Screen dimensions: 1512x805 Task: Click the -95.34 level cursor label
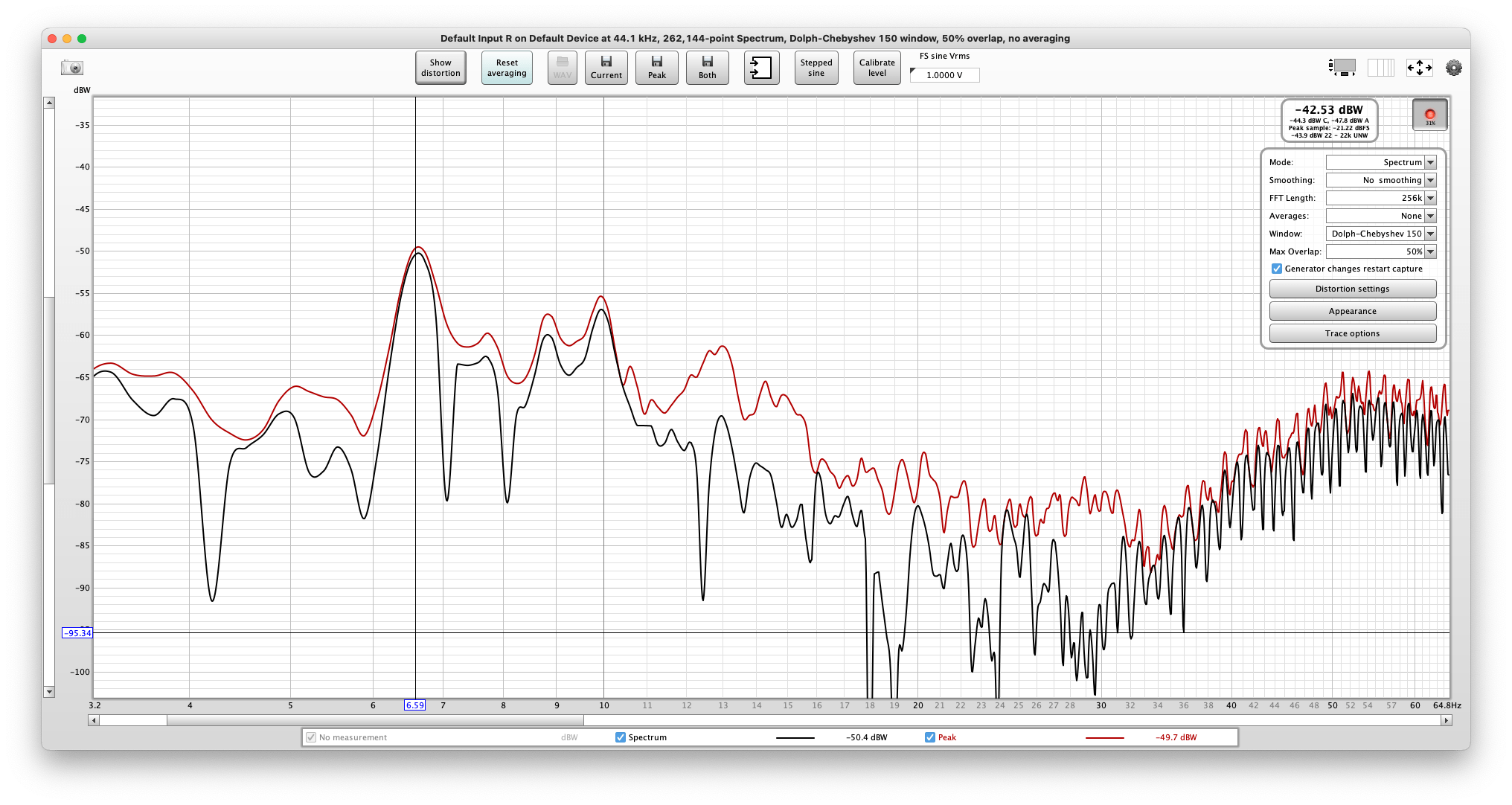pos(77,633)
